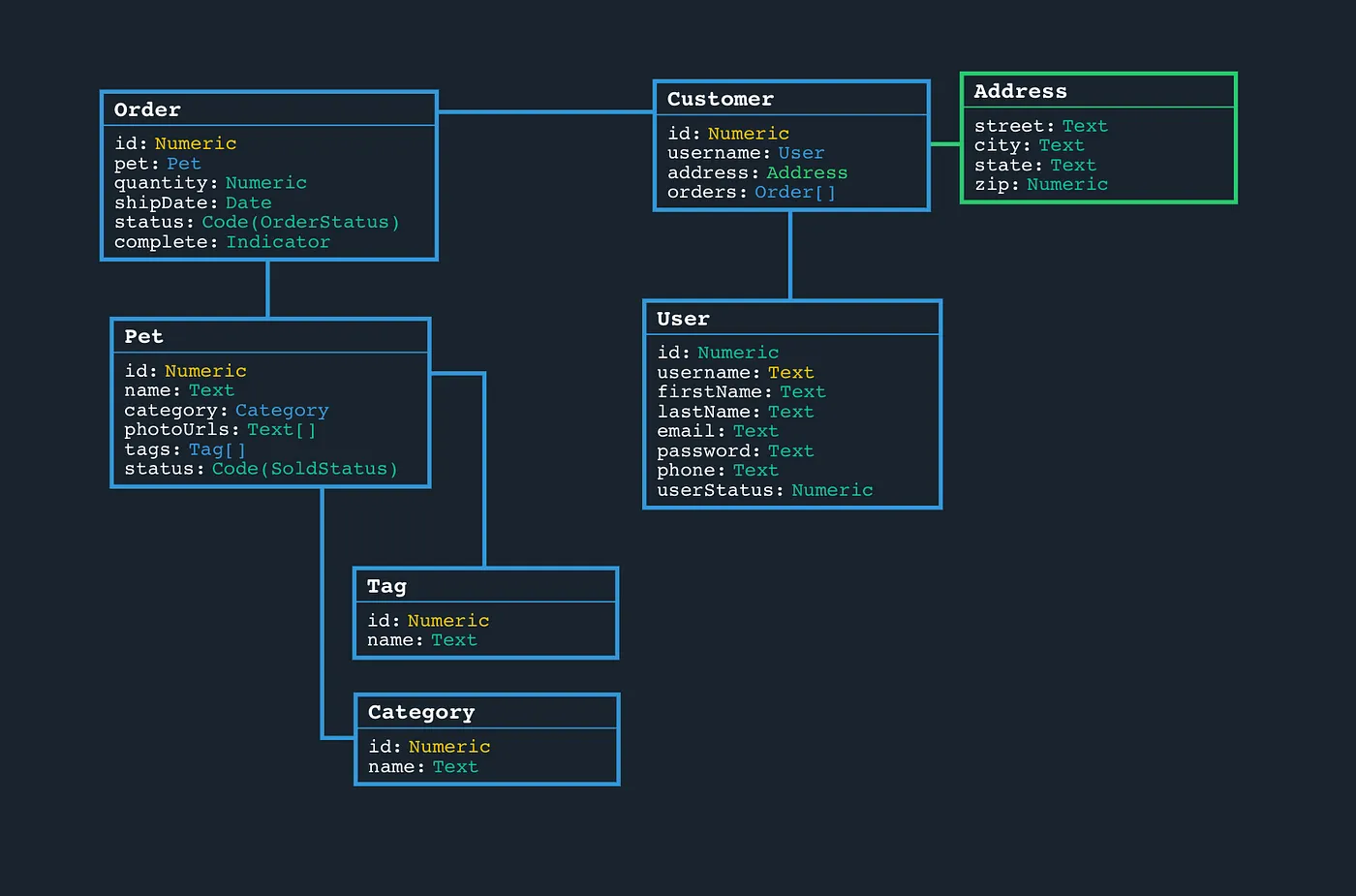The image size is (1356, 896).
Task: Select the Category type inside Pet
Action: pos(282,410)
